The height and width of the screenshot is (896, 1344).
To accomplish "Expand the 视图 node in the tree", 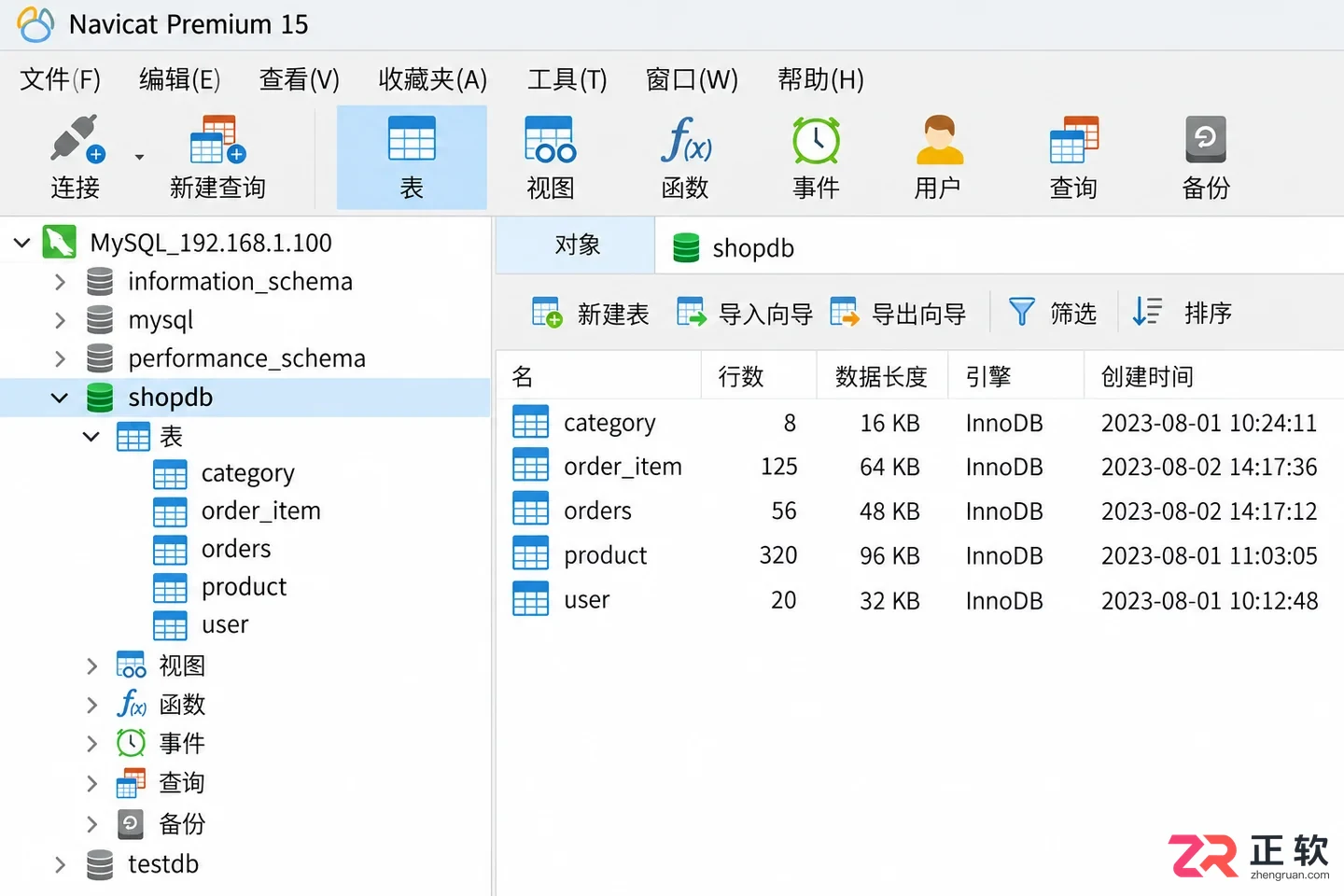I will pos(91,665).
